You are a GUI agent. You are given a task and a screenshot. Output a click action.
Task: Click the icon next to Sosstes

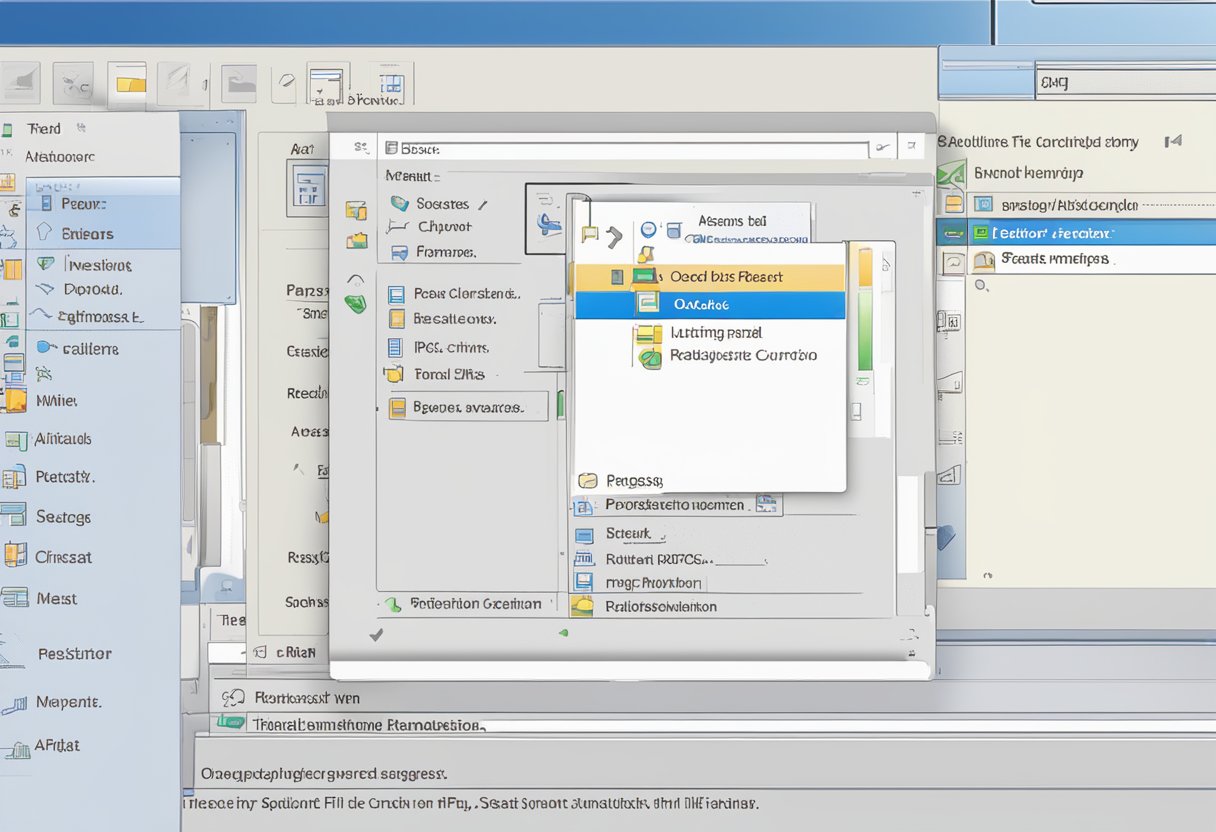[x=400, y=203]
